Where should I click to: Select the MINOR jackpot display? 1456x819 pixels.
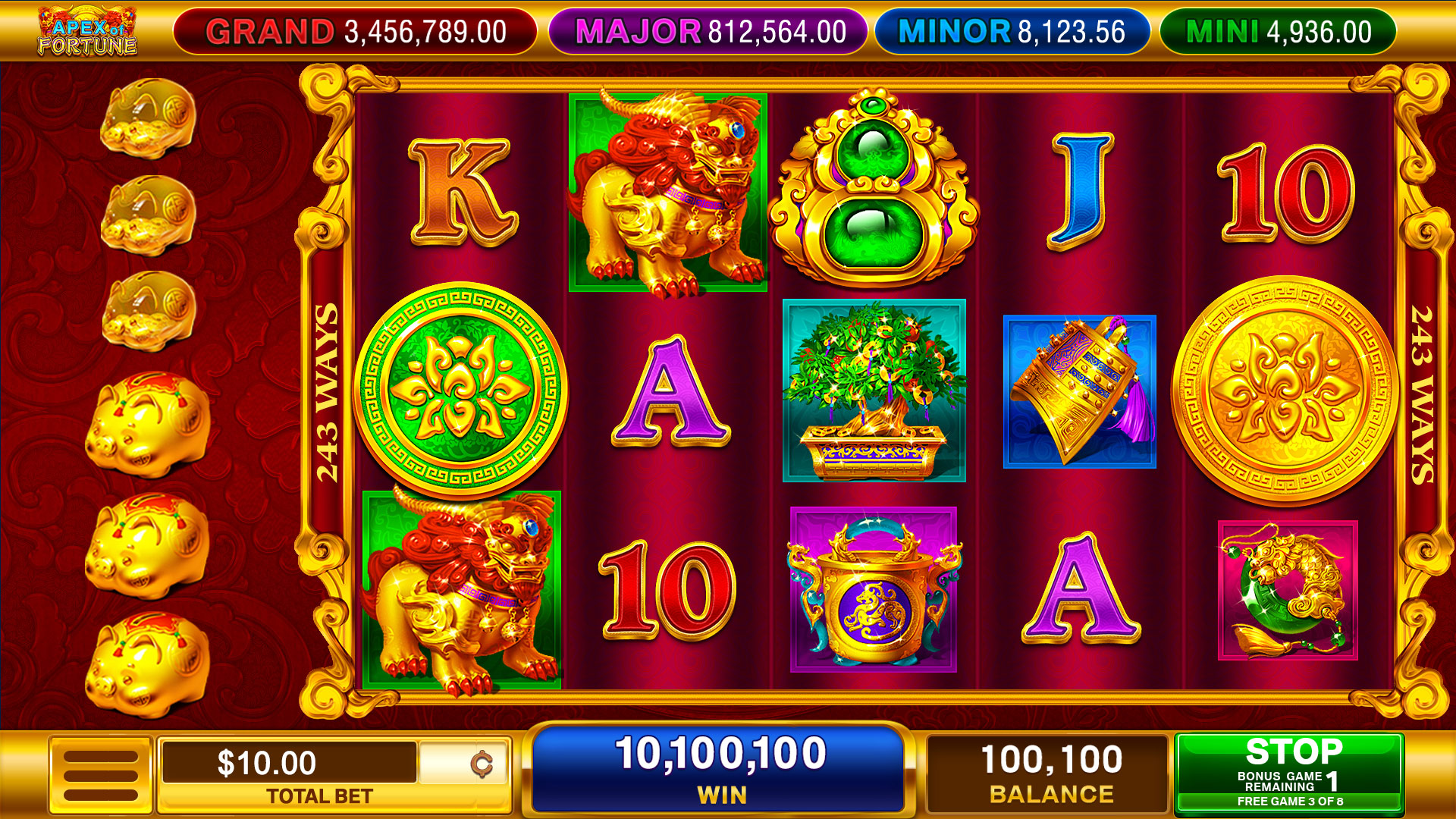tap(1012, 32)
